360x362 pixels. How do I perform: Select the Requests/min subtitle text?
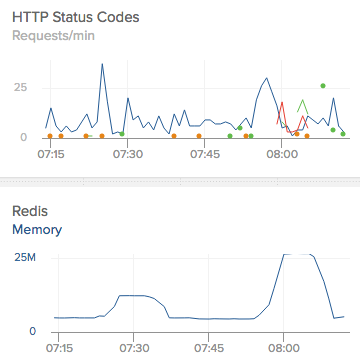point(53,36)
